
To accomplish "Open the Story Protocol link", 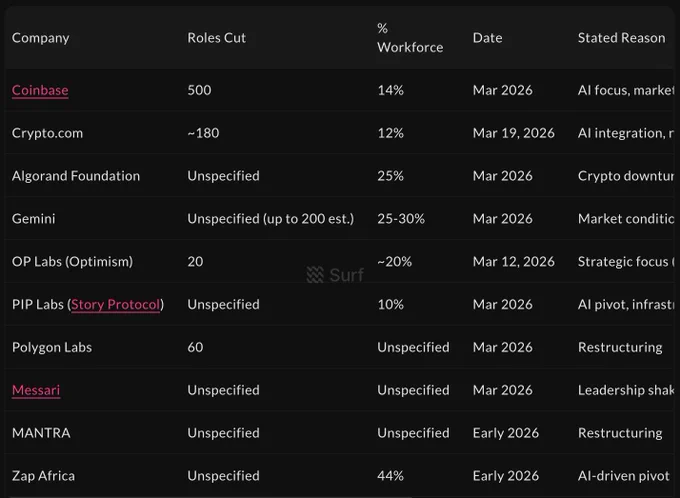I will coord(116,305).
